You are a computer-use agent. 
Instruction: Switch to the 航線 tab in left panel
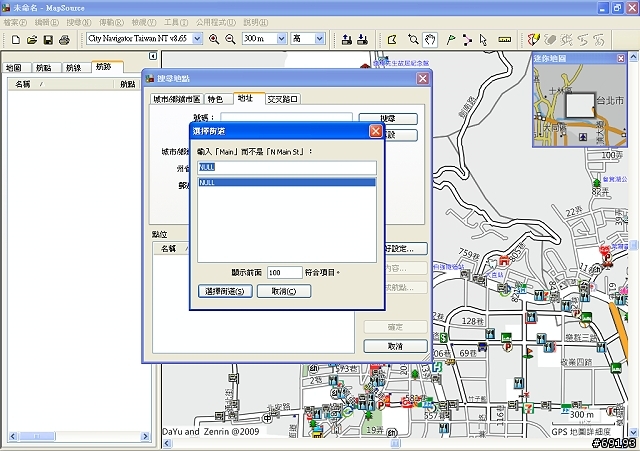74,68
